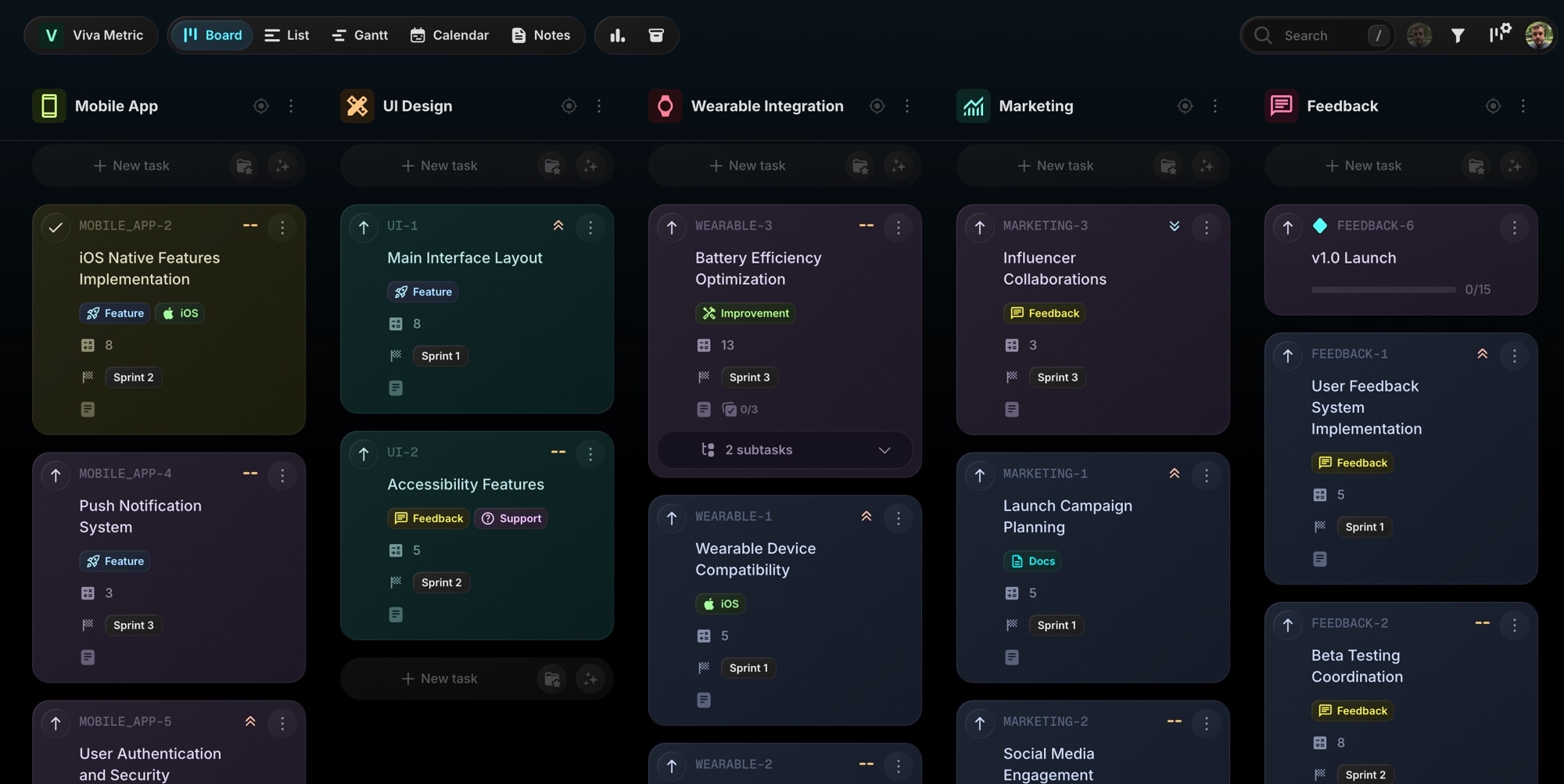Image resolution: width=1564 pixels, height=784 pixels.
Task: Open the analytics bar chart icon
Action: click(618, 35)
